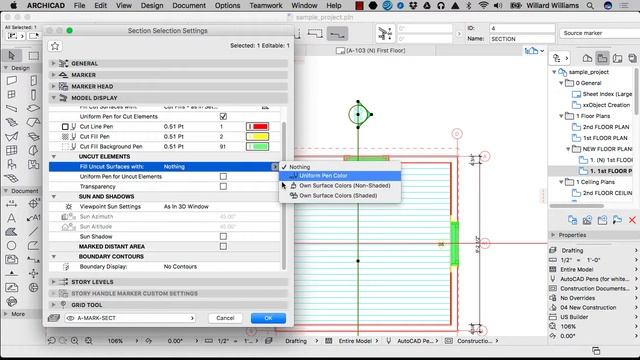Click the OK button

coord(268,318)
